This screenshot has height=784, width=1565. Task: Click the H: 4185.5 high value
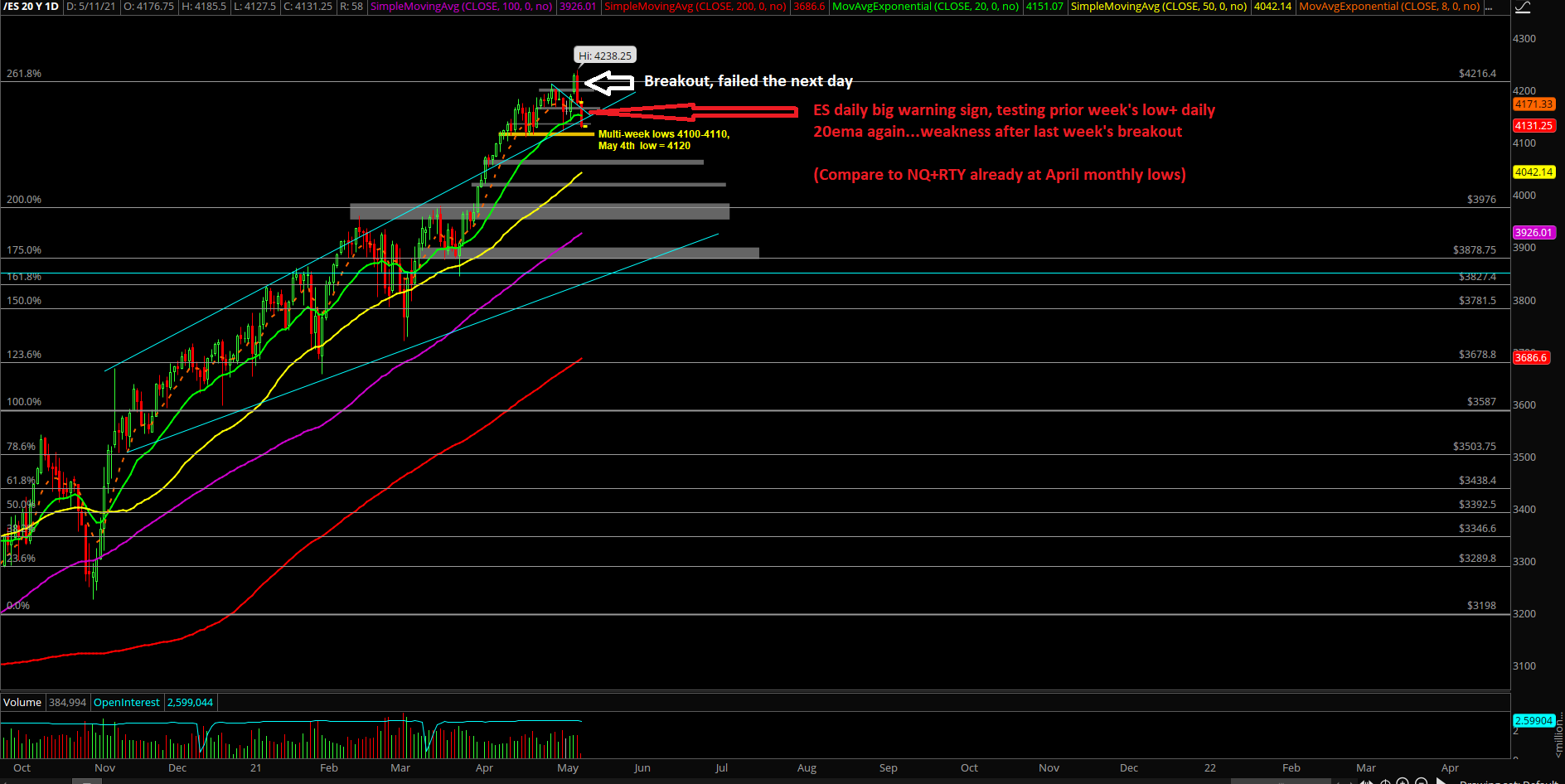tap(204, 7)
